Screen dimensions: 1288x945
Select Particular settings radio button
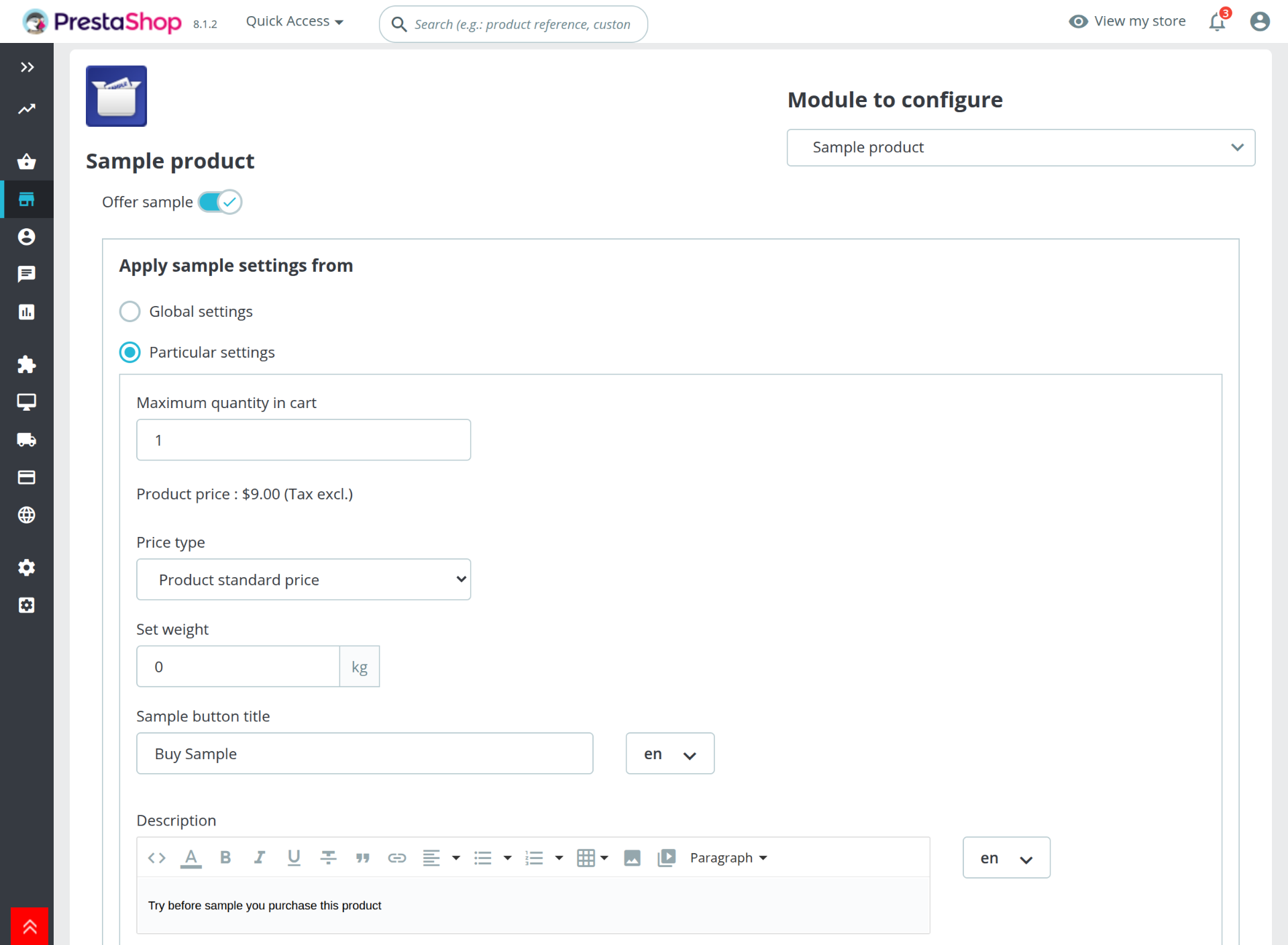129,352
